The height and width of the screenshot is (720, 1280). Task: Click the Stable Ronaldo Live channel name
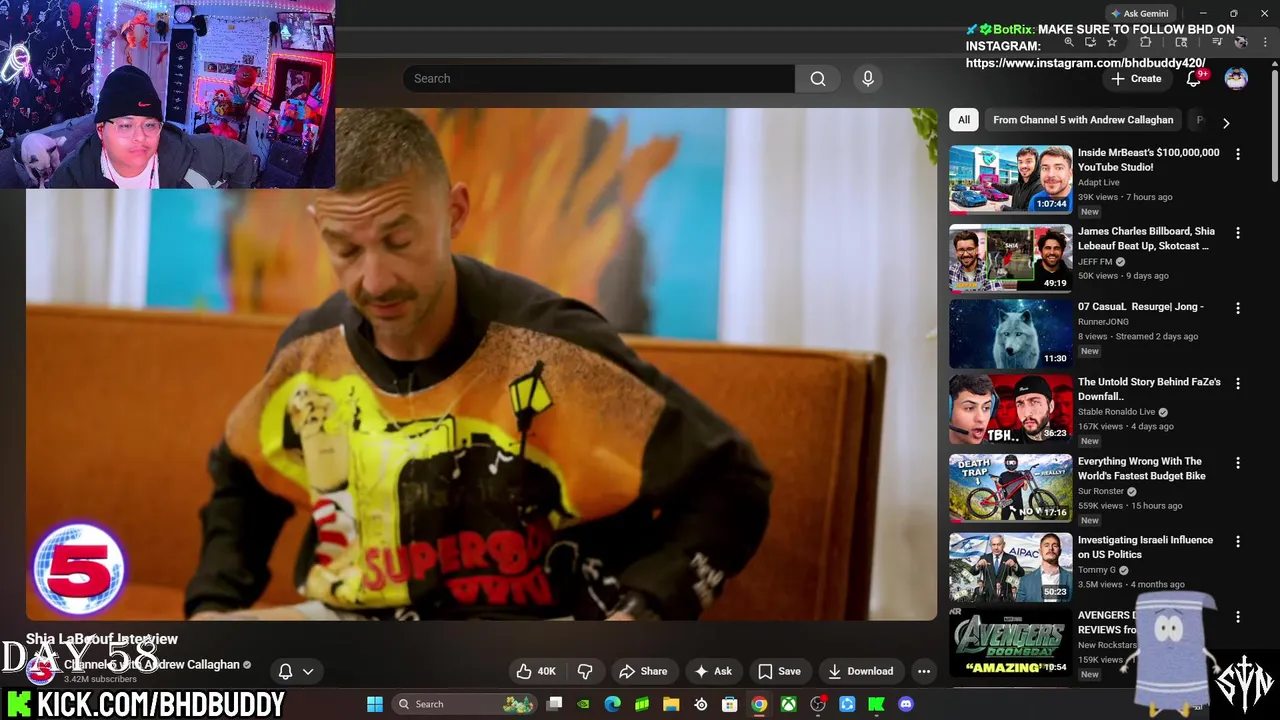coord(1116,411)
